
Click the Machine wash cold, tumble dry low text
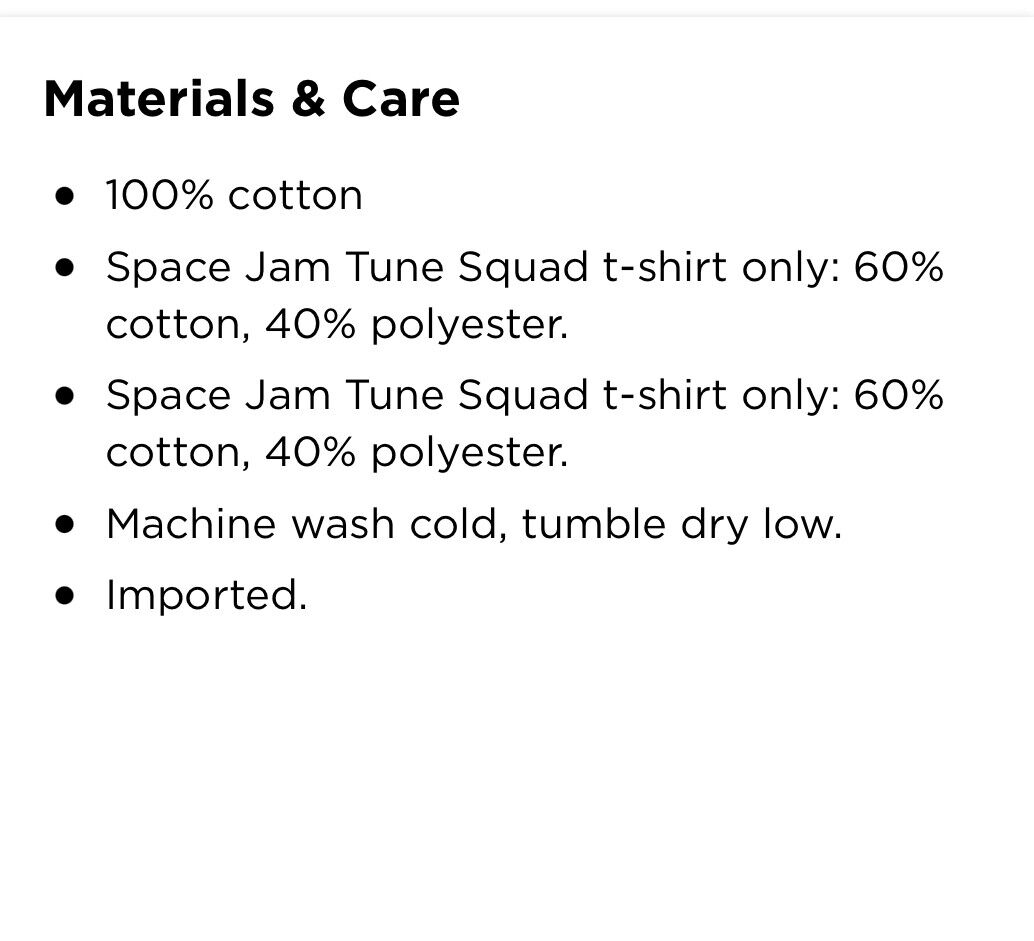pyautogui.click(x=474, y=526)
